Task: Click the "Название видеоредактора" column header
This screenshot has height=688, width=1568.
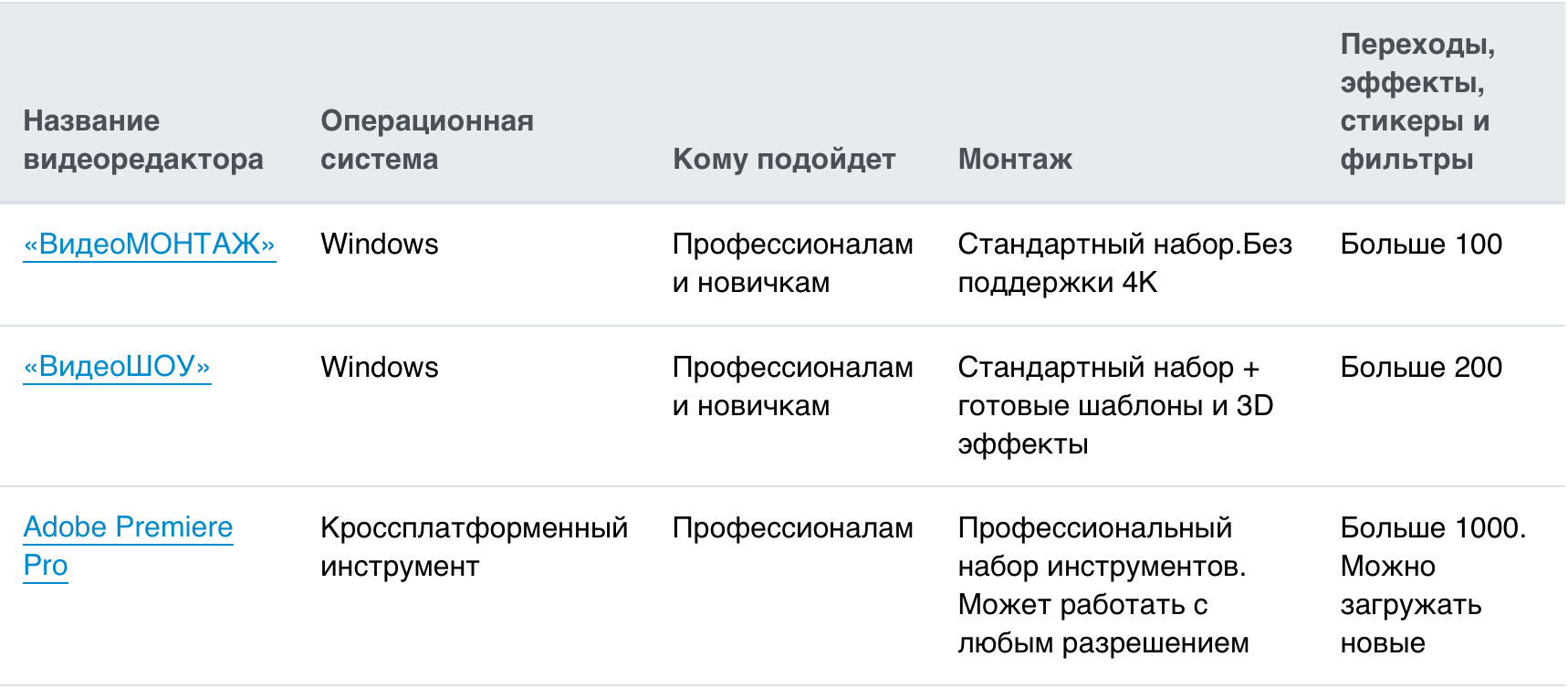Action: [143, 140]
